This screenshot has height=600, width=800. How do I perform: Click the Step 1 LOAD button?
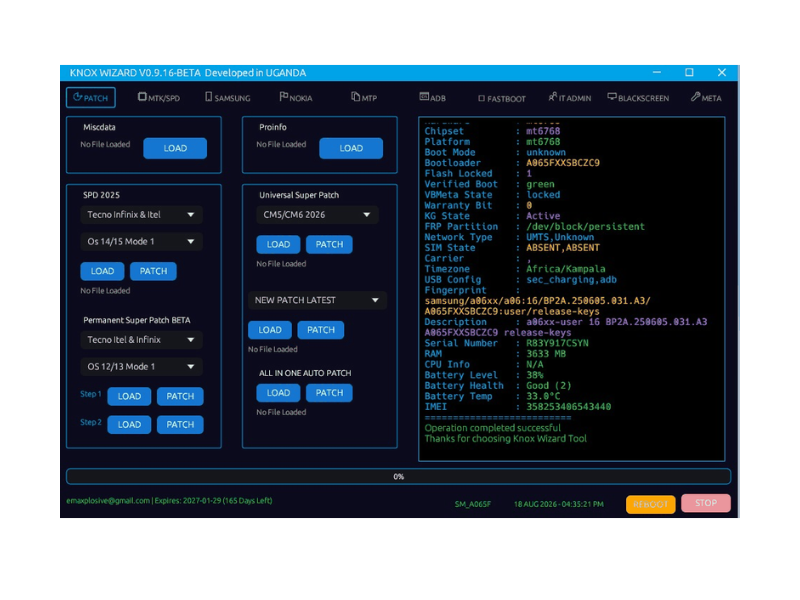point(129,396)
